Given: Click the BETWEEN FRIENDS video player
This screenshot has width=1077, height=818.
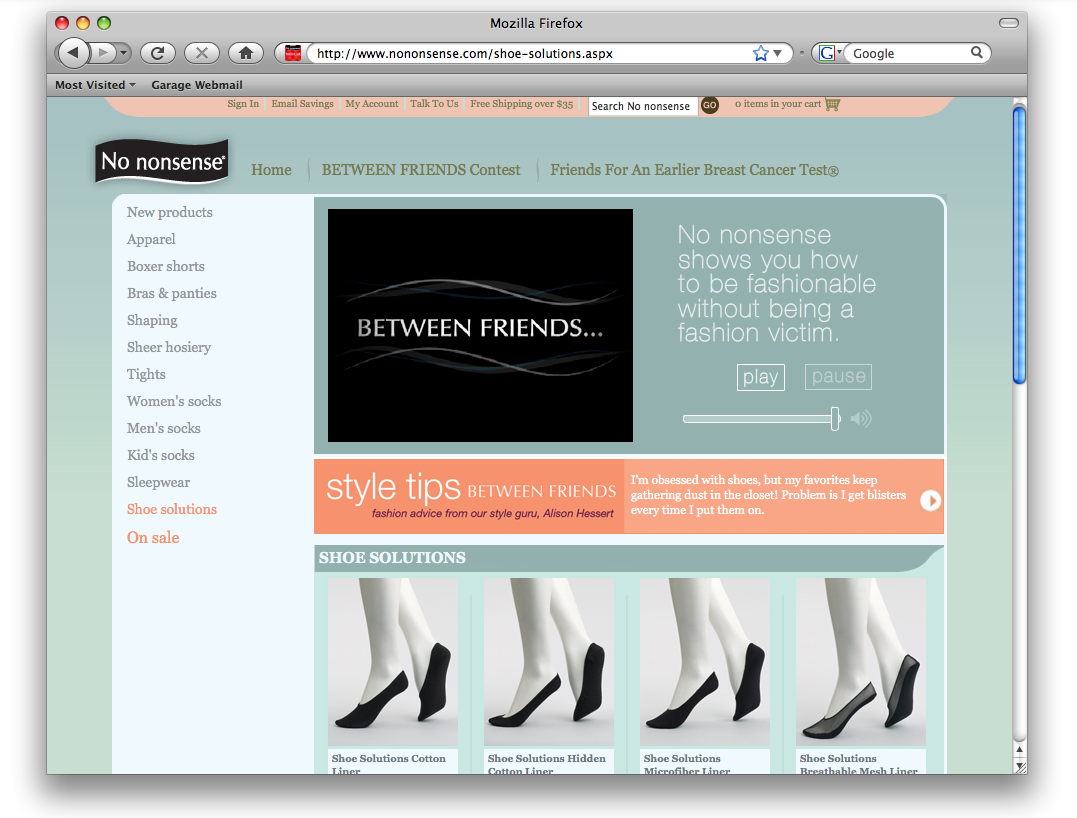Looking at the screenshot, I should 480,326.
